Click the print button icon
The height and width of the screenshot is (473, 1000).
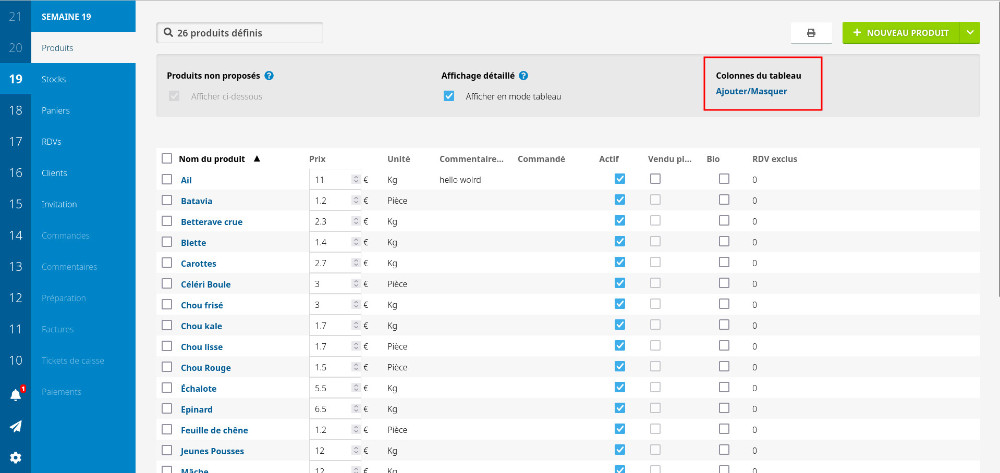(x=811, y=33)
